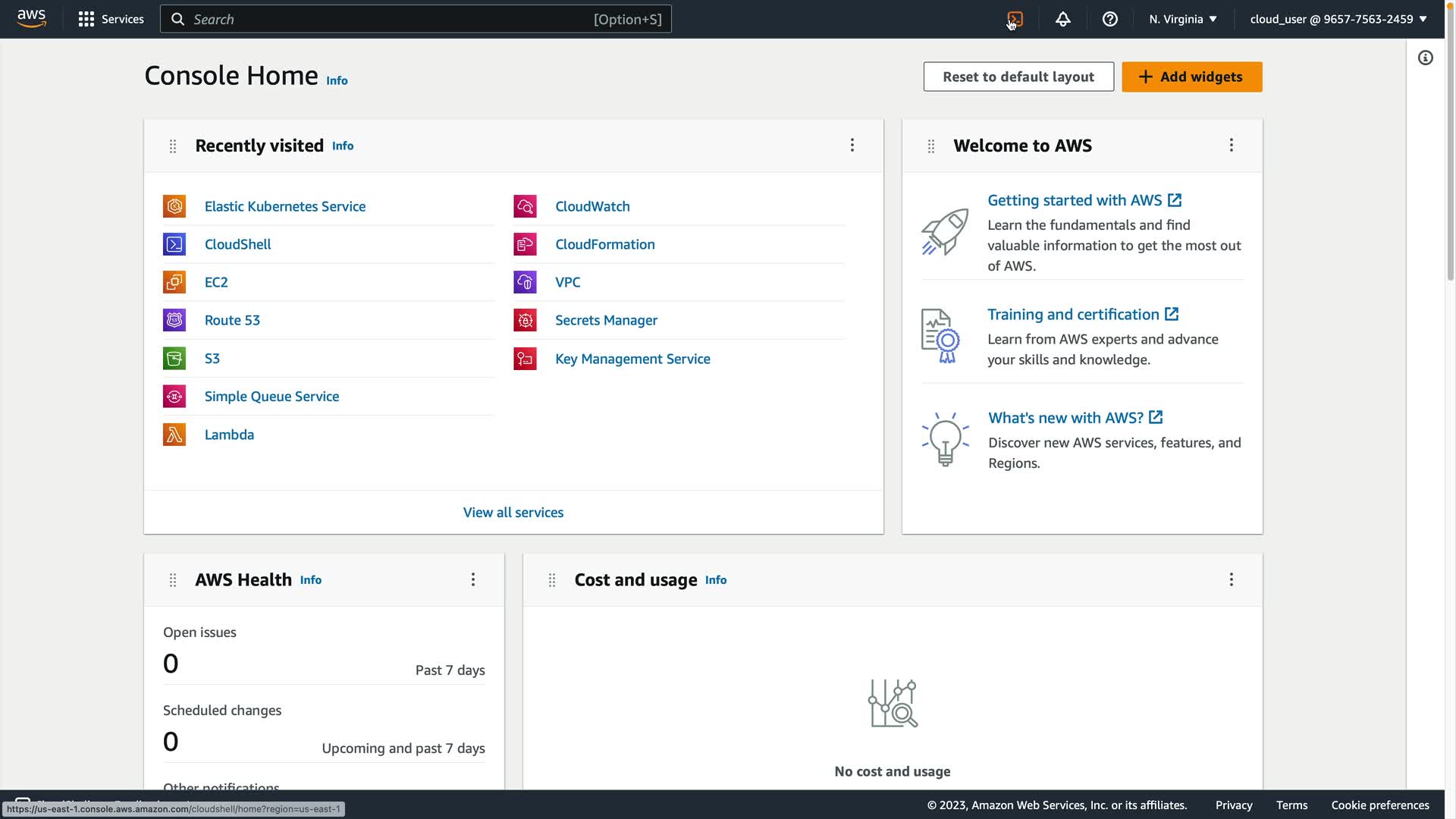Expand the N. Virginia region dropdown
The height and width of the screenshot is (819, 1456).
point(1182,19)
